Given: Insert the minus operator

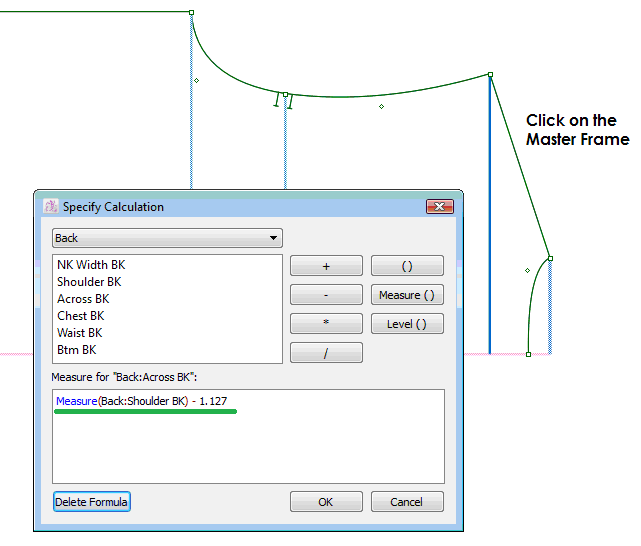Looking at the screenshot, I should 326,295.
